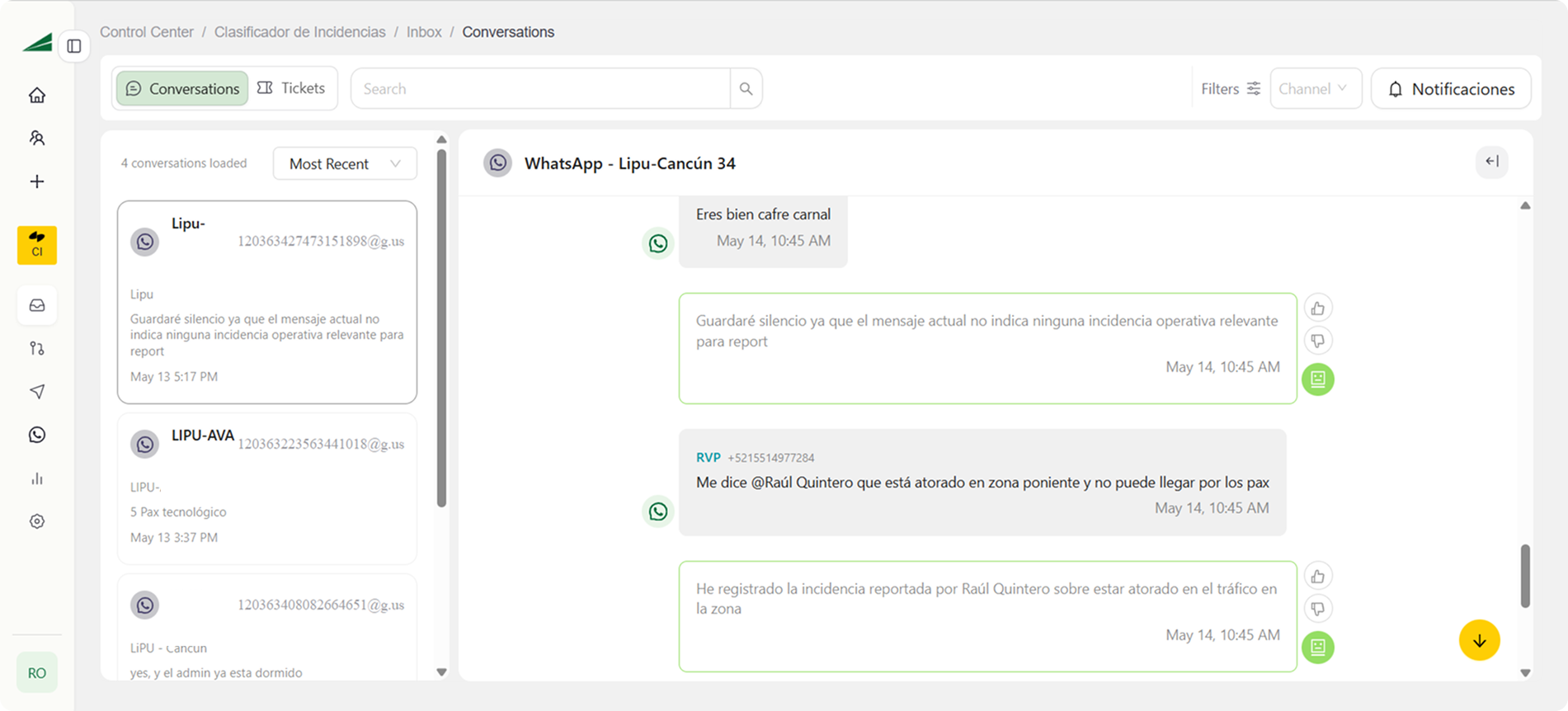1568x711 pixels.
Task: Click the chat panel scroll-down arrow
Action: pos(1525,673)
